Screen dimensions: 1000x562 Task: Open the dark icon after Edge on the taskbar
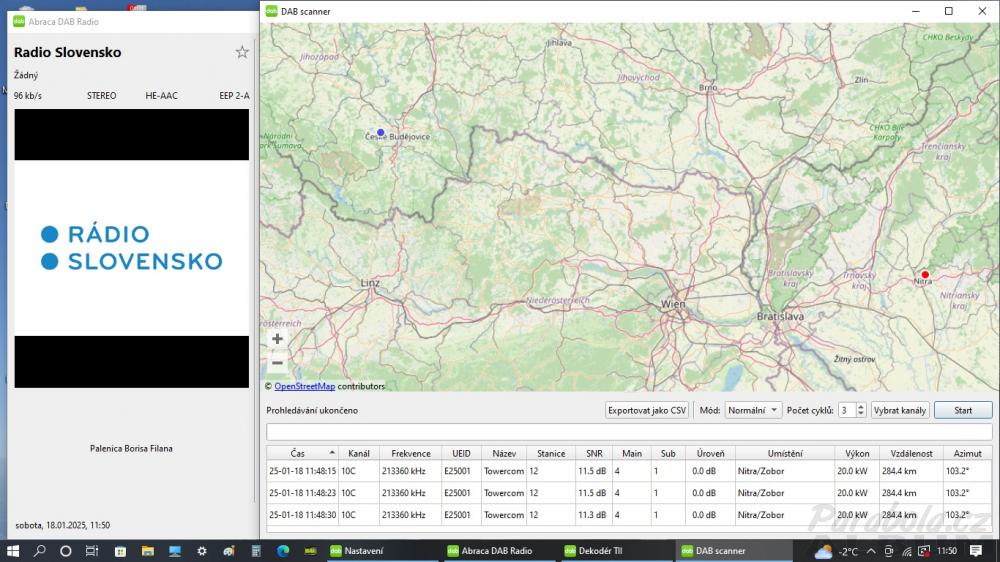coord(311,551)
